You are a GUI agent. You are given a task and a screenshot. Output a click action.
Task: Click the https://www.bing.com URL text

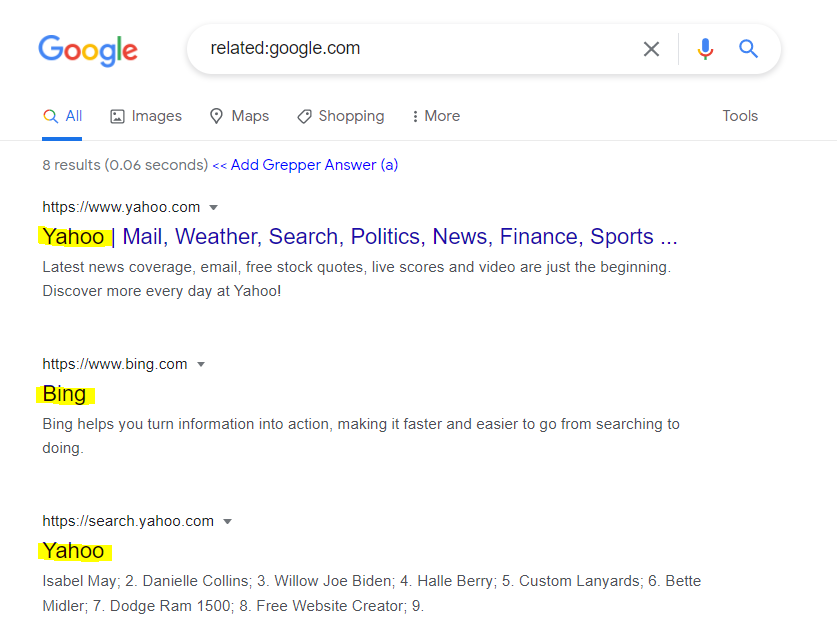[x=114, y=365]
